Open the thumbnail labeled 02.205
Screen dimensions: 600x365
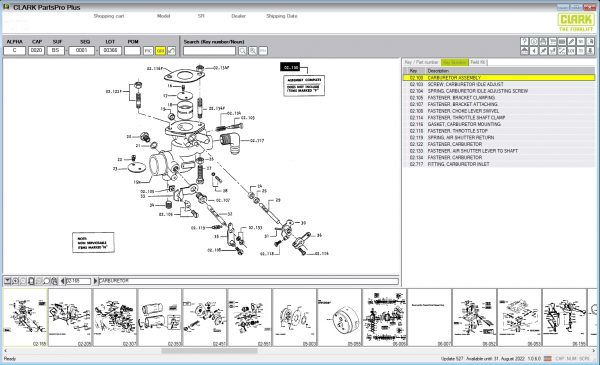click(x=70, y=318)
